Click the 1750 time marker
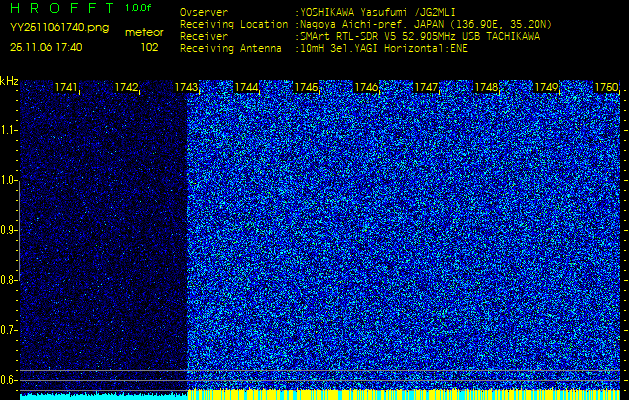Viewport: 629px width, 400px height. tap(606, 87)
